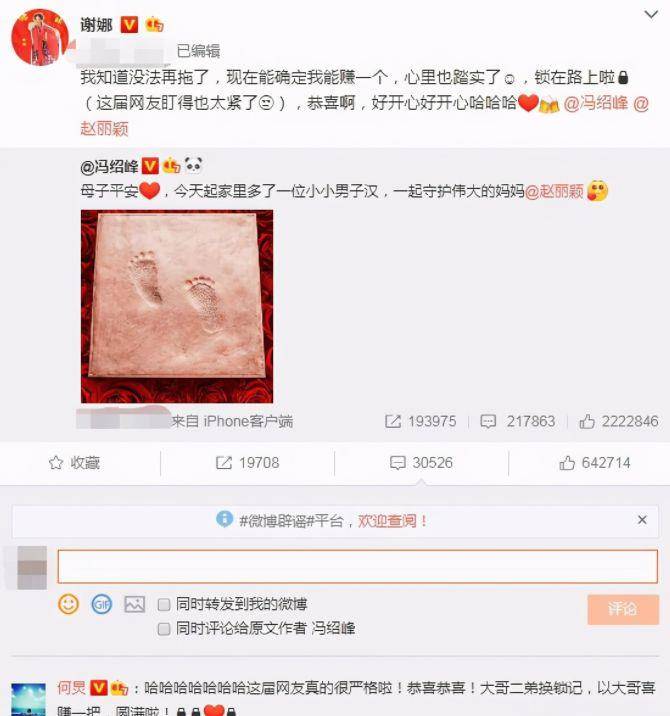Expand the post options chevron menu
This screenshot has height=716, width=670.
[x=651, y=15]
